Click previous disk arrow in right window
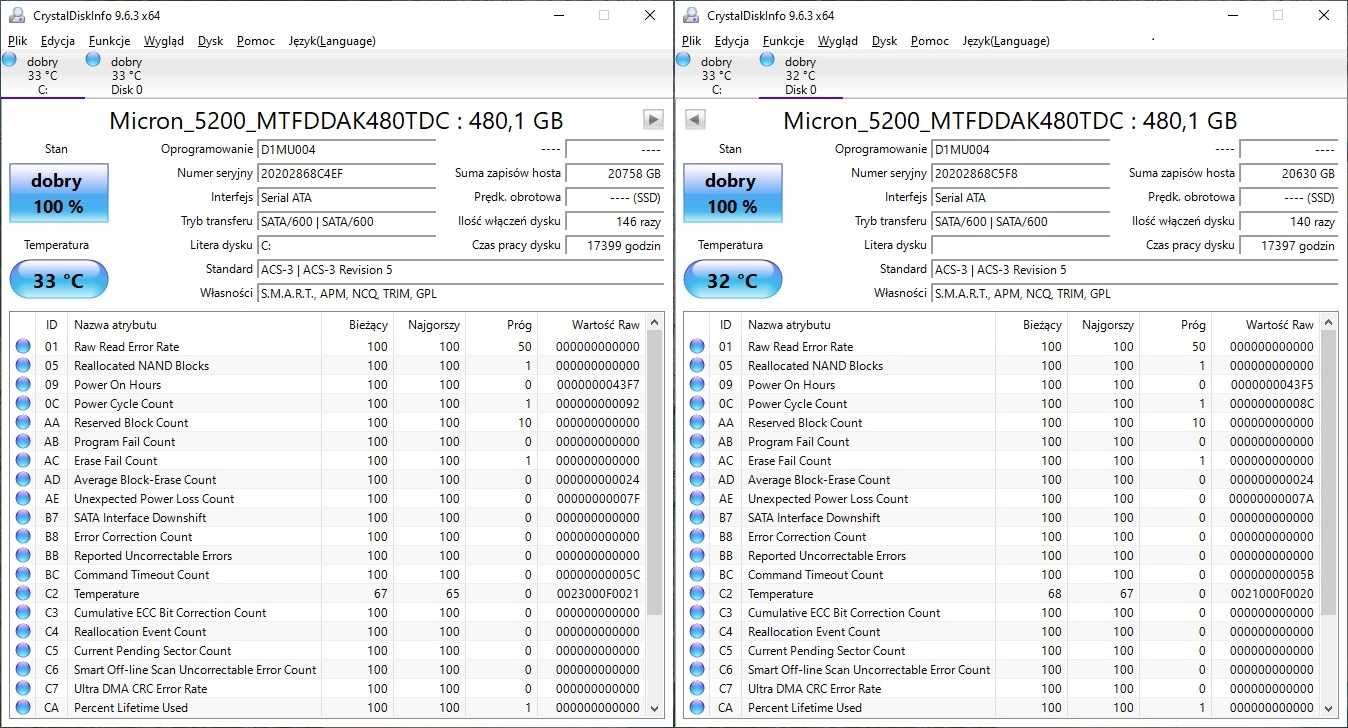 point(695,120)
